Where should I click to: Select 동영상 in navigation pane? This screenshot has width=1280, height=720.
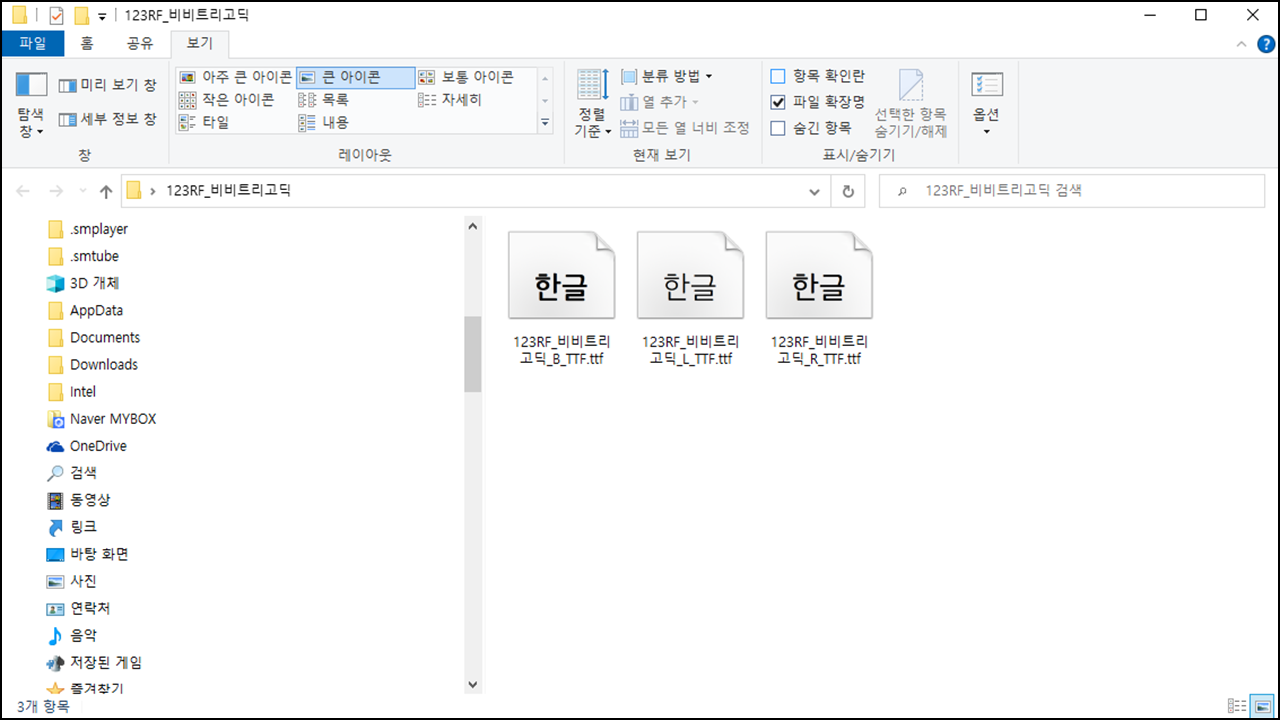point(90,499)
